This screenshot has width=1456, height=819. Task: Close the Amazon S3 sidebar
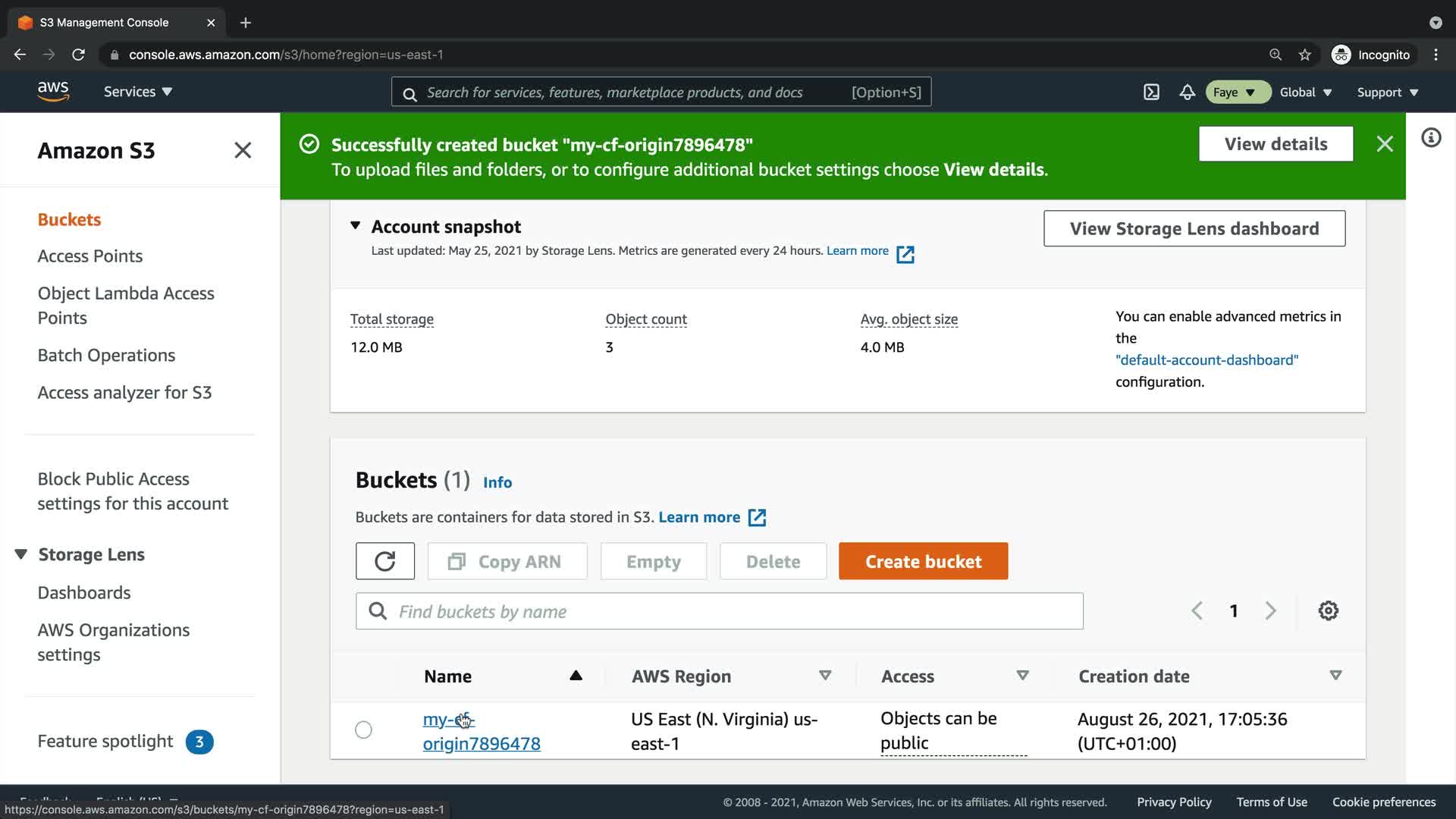(243, 150)
